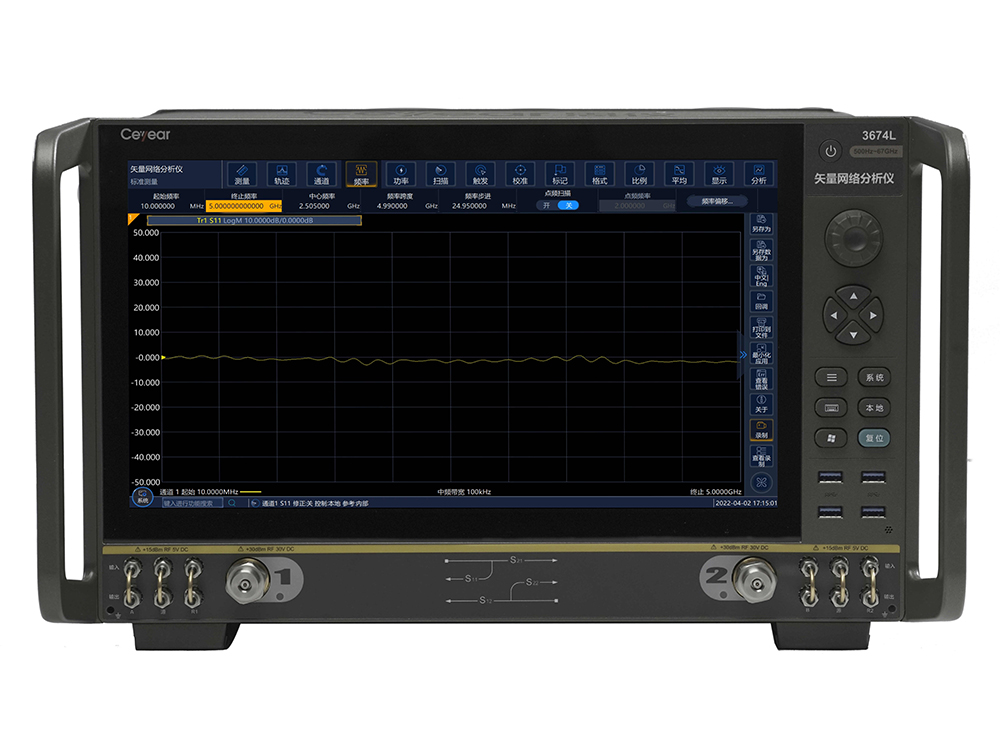Viewport: 1000px width, 729px height.
Task: Start recording with the 录制 icon
Action: click(761, 429)
